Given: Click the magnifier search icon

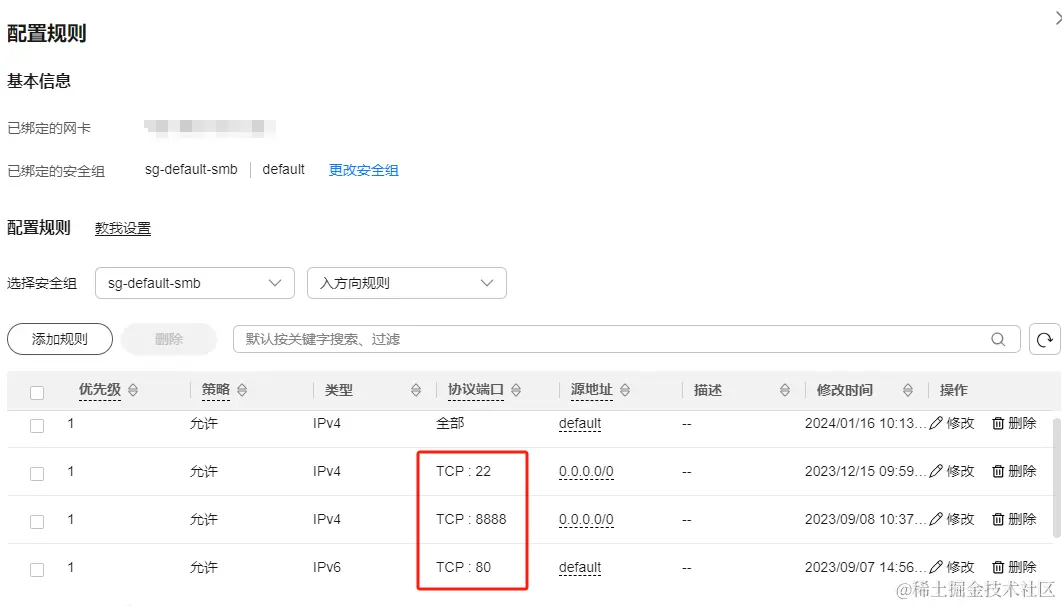Looking at the screenshot, I should click(998, 339).
